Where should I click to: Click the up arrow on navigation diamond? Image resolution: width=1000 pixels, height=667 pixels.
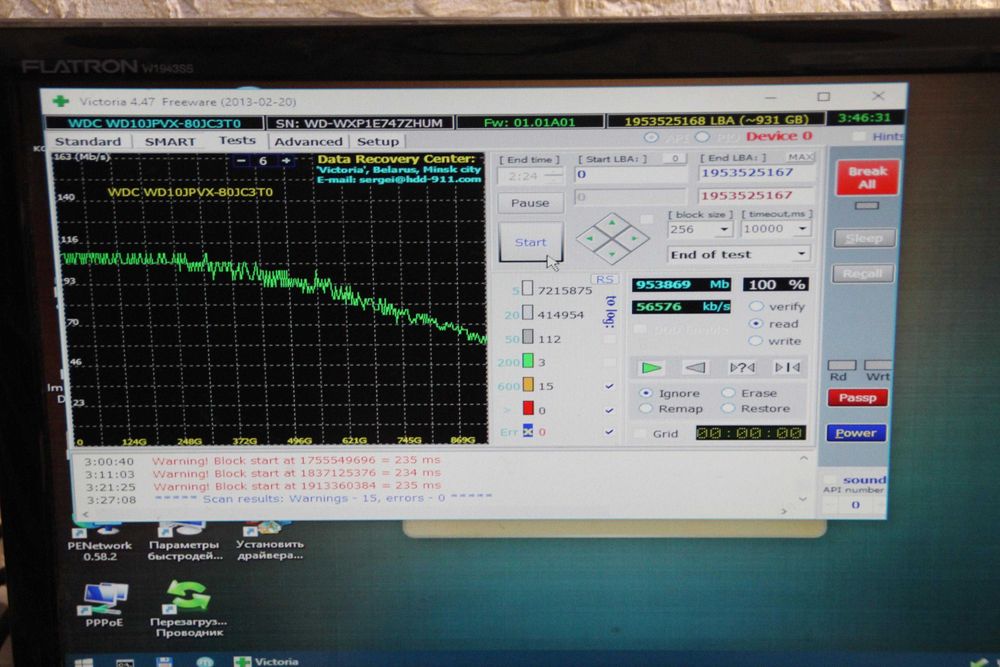[612, 223]
